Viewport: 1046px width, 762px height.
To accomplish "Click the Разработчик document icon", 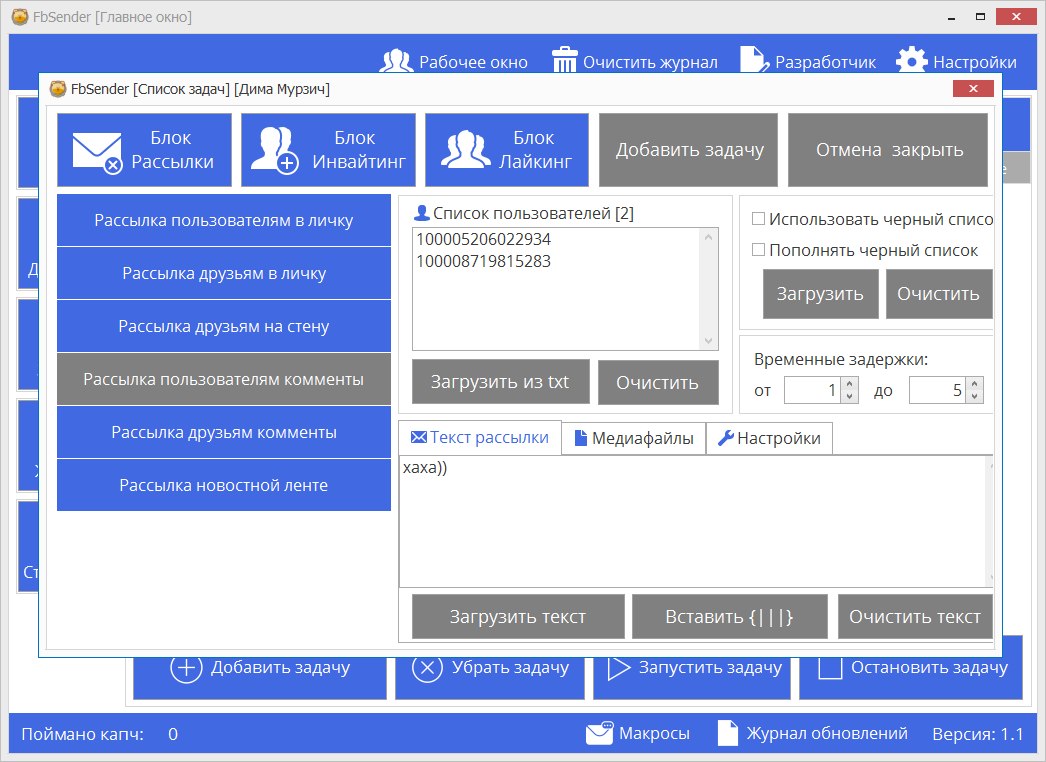I will coord(754,61).
